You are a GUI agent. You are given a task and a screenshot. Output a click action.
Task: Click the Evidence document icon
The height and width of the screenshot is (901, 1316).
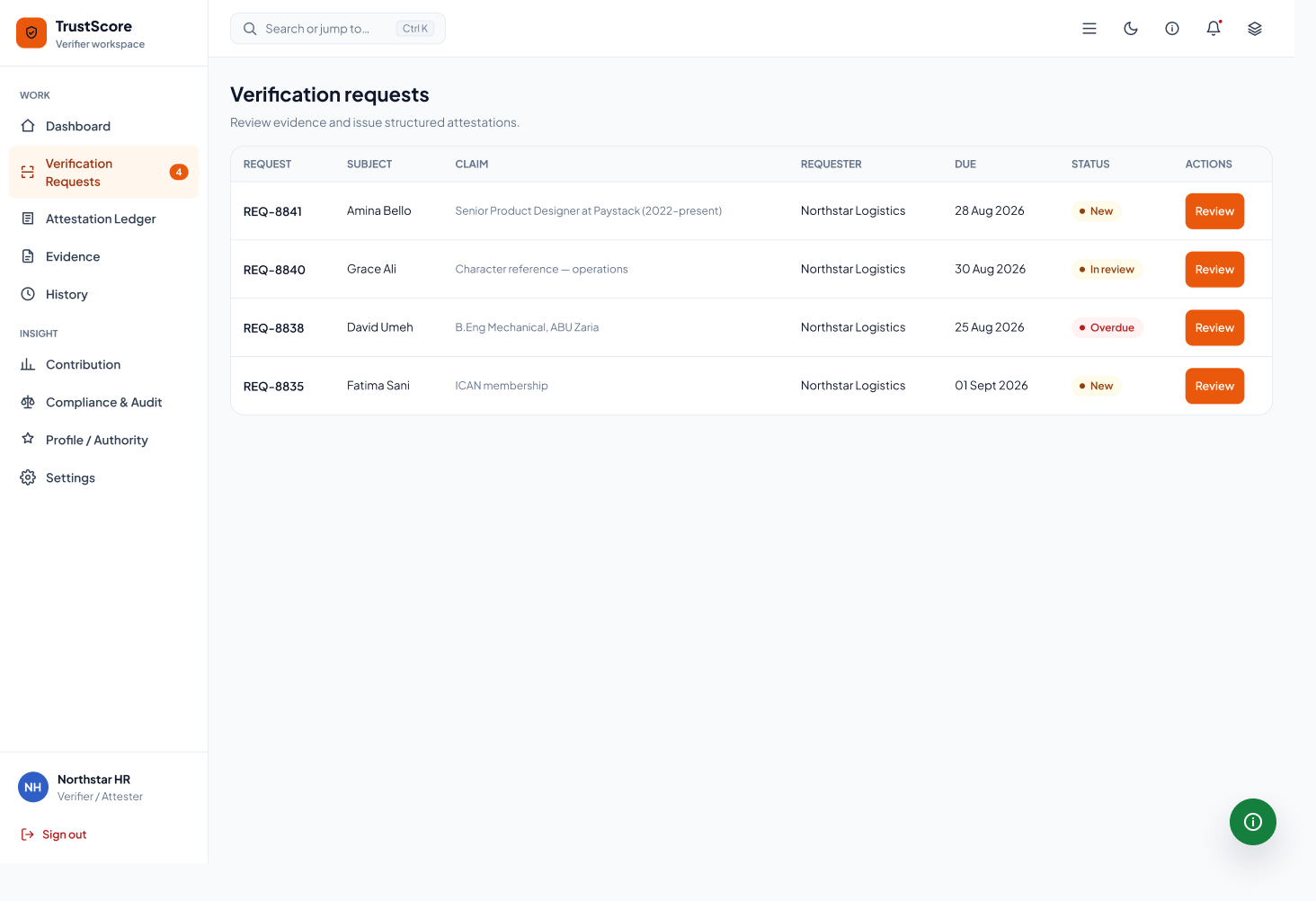click(28, 256)
